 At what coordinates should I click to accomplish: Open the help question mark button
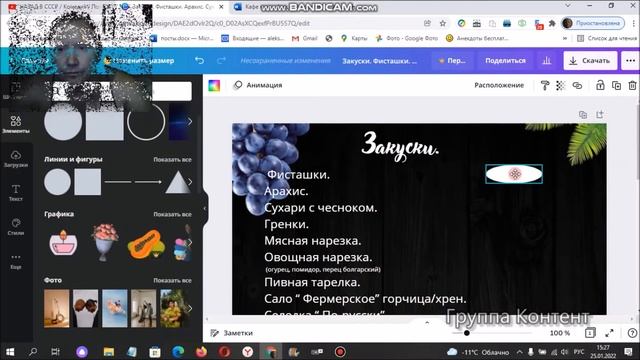pos(632,333)
